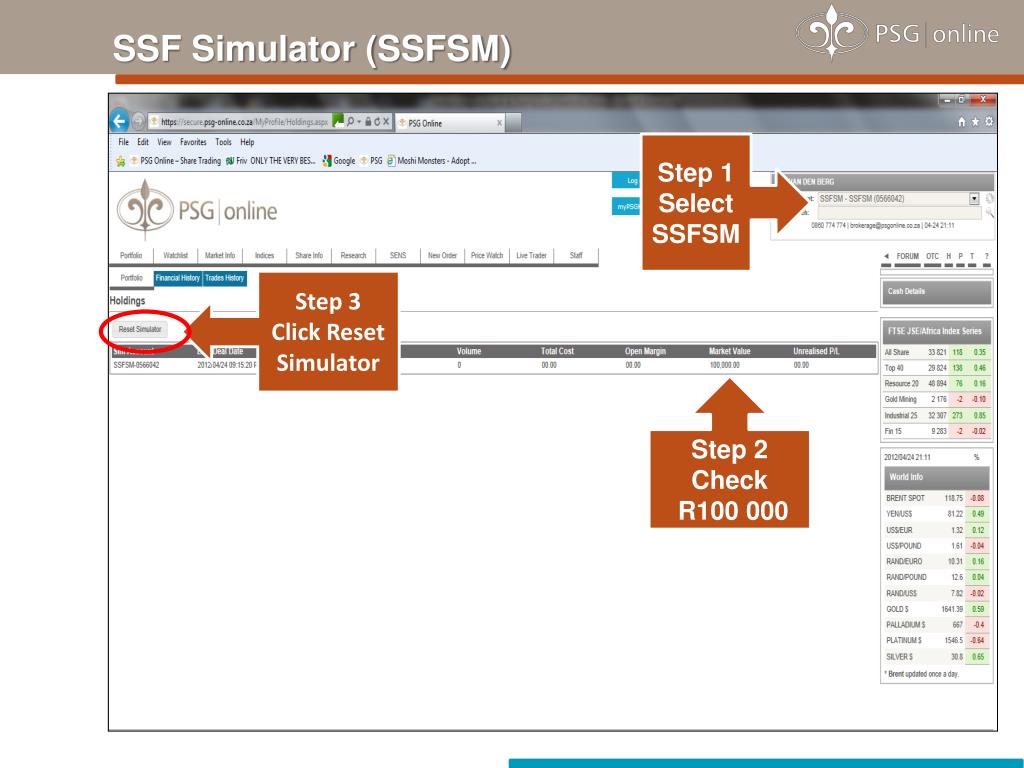This screenshot has height=768, width=1024.
Task: Click the FTSE JSE/Africa Index Series header
Action: (936, 331)
